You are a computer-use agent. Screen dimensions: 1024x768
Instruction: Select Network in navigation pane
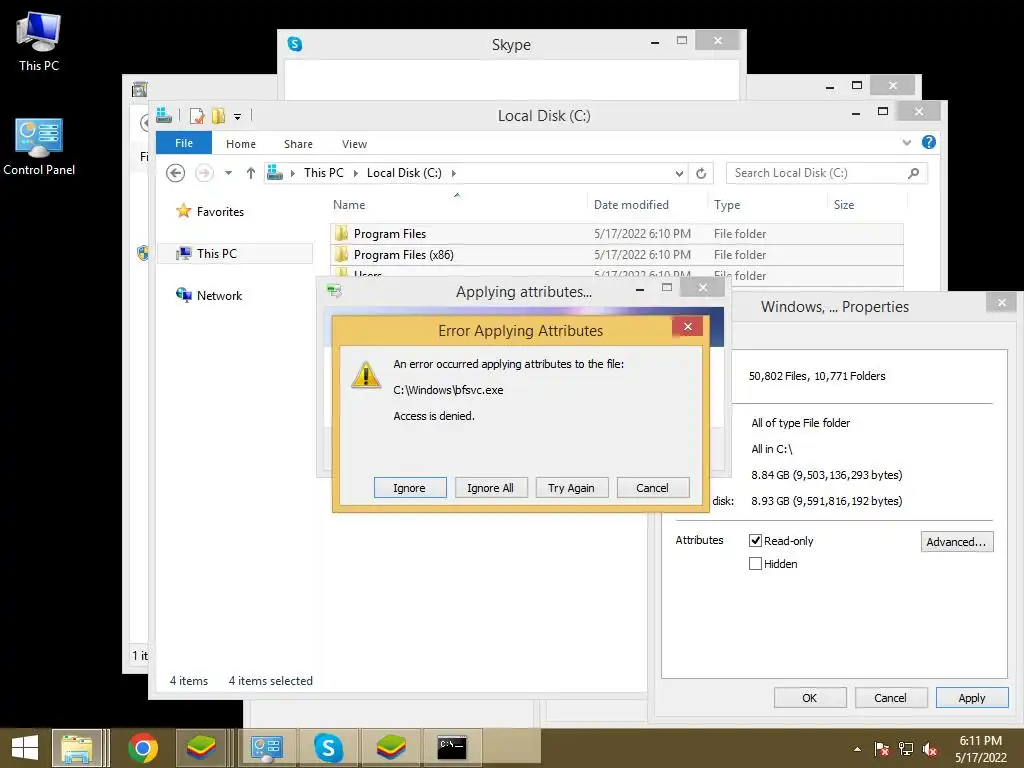click(x=209, y=295)
